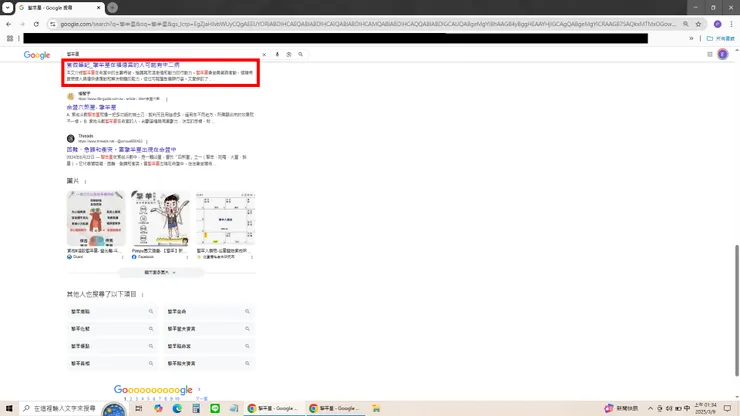This screenshot has width=740, height=416.
Task: Go to results page 5
Action: (148, 399)
